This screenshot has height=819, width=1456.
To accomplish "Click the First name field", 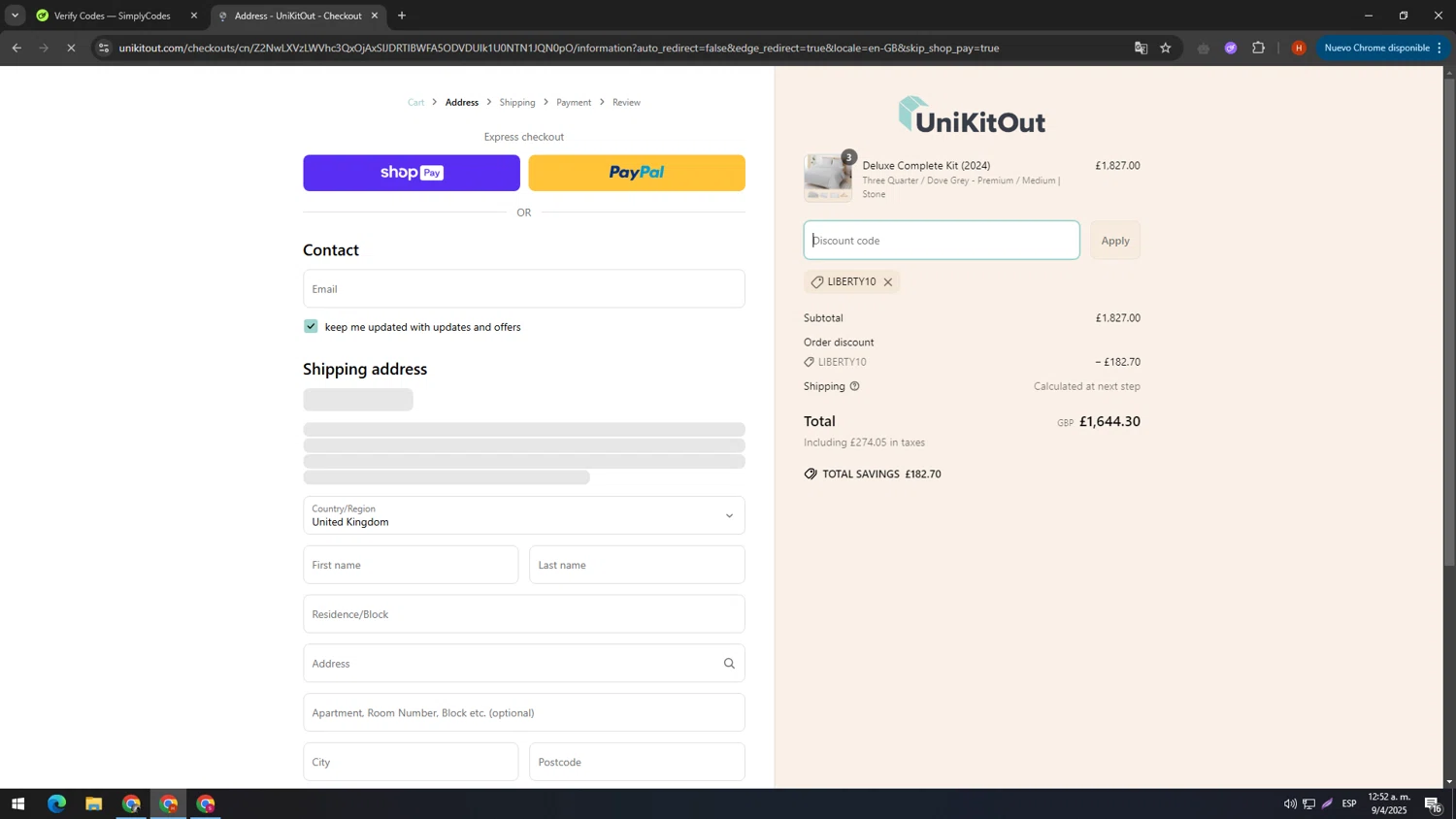I will (x=411, y=565).
